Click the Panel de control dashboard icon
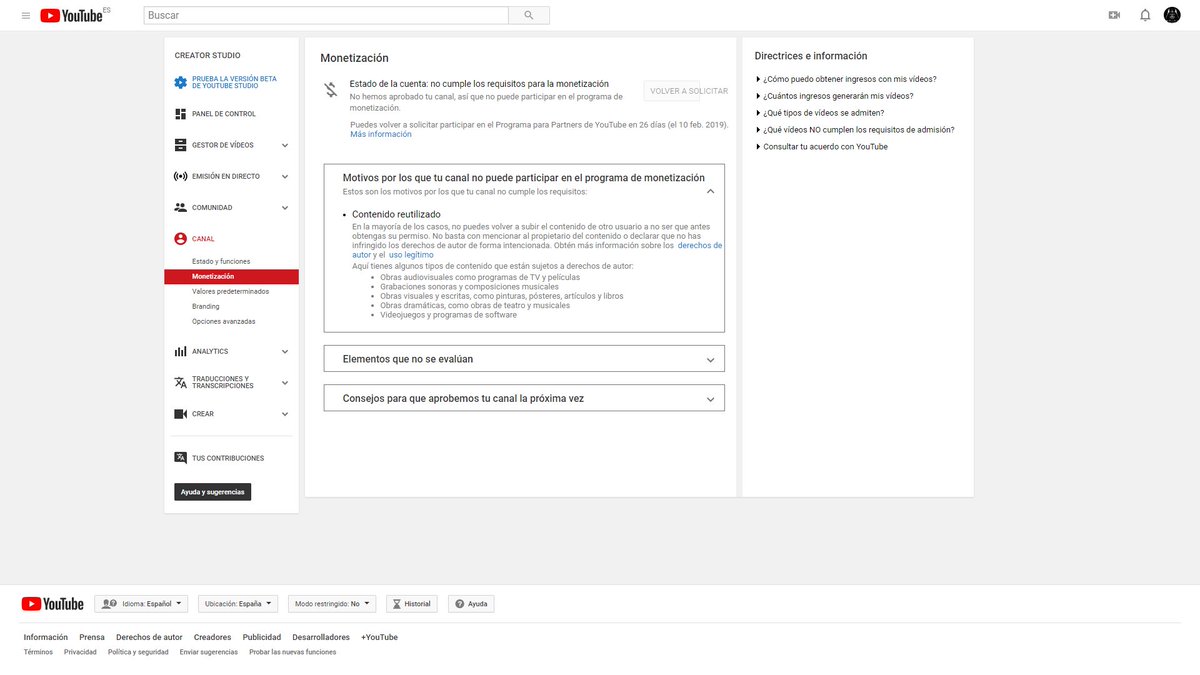Screen dimensions: 1200x675 180,114
